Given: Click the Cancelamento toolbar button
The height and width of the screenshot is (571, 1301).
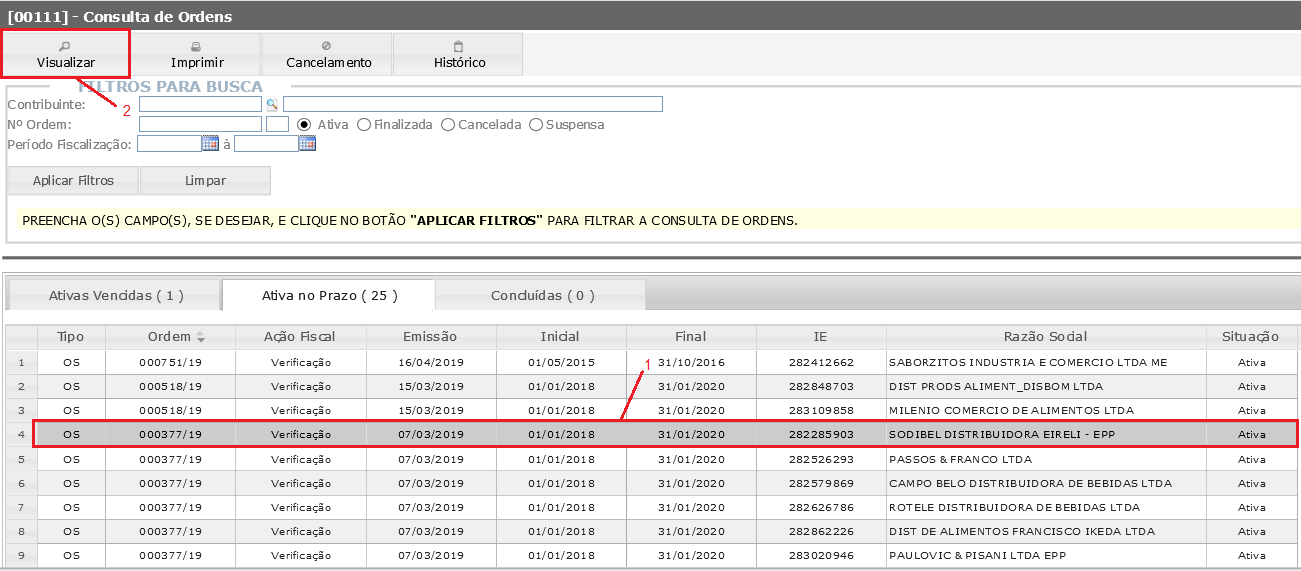Looking at the screenshot, I should (x=328, y=54).
